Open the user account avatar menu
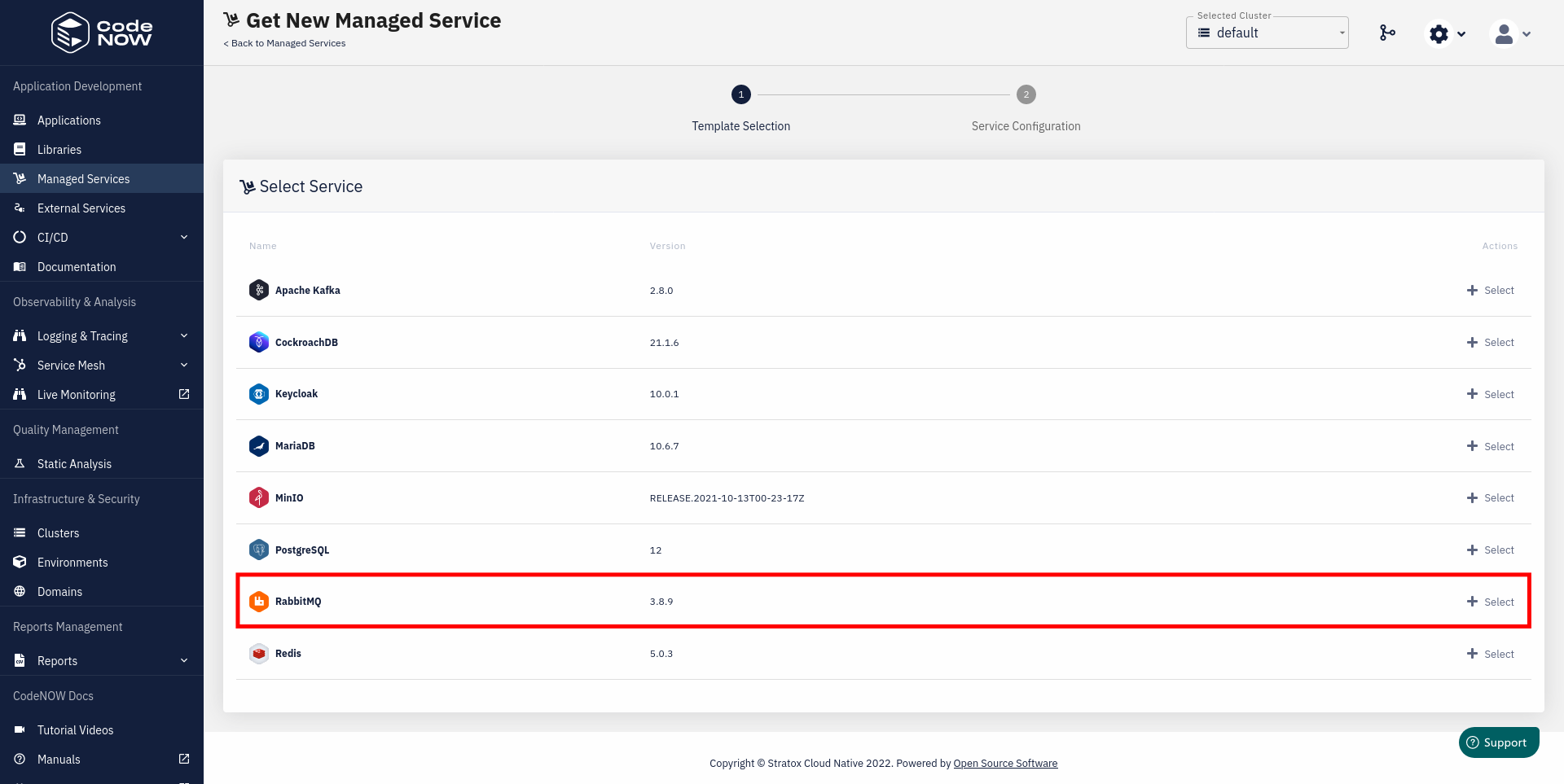This screenshot has height=784, width=1564. (1511, 33)
